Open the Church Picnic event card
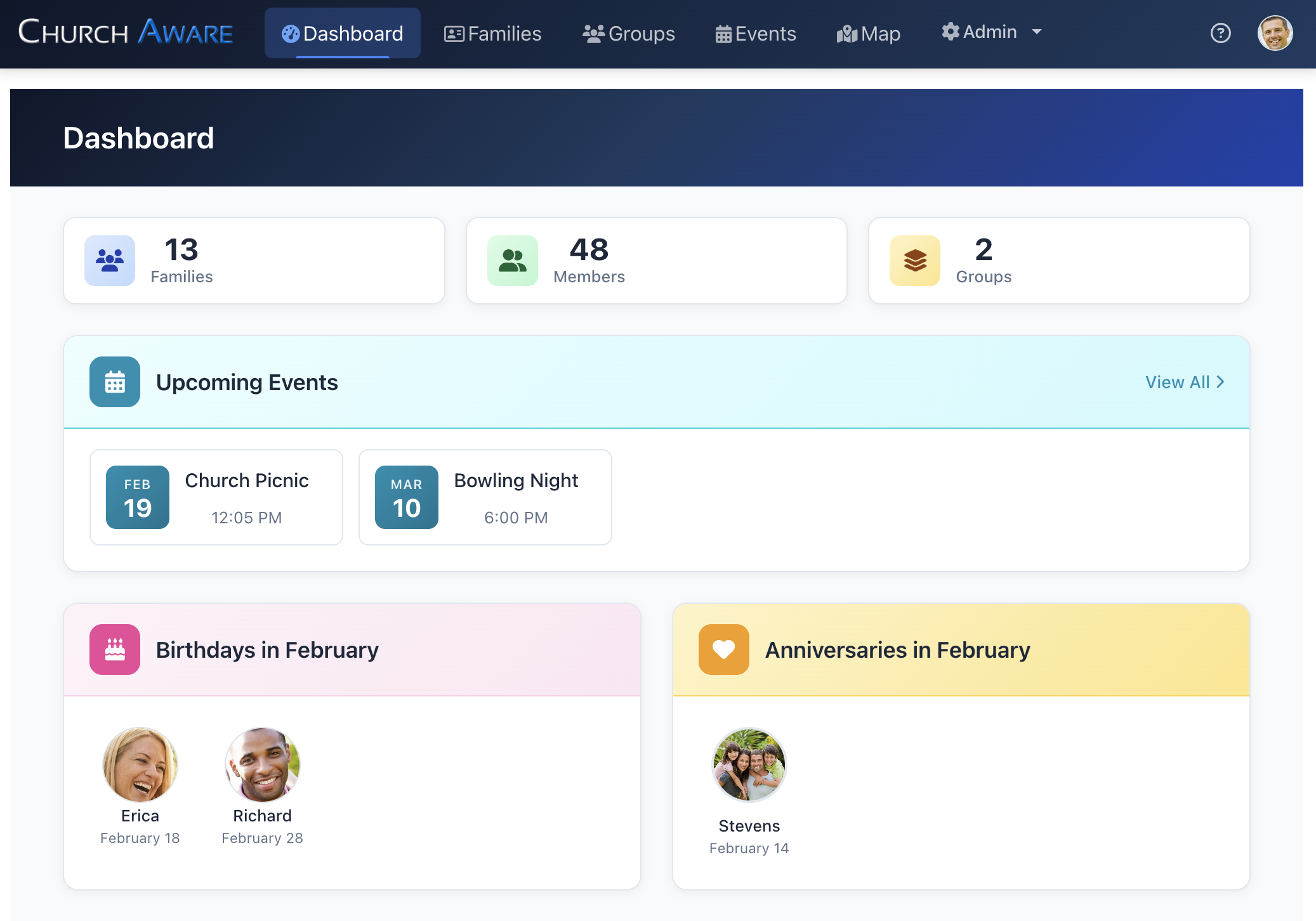Image resolution: width=1316 pixels, height=921 pixels. (216, 497)
